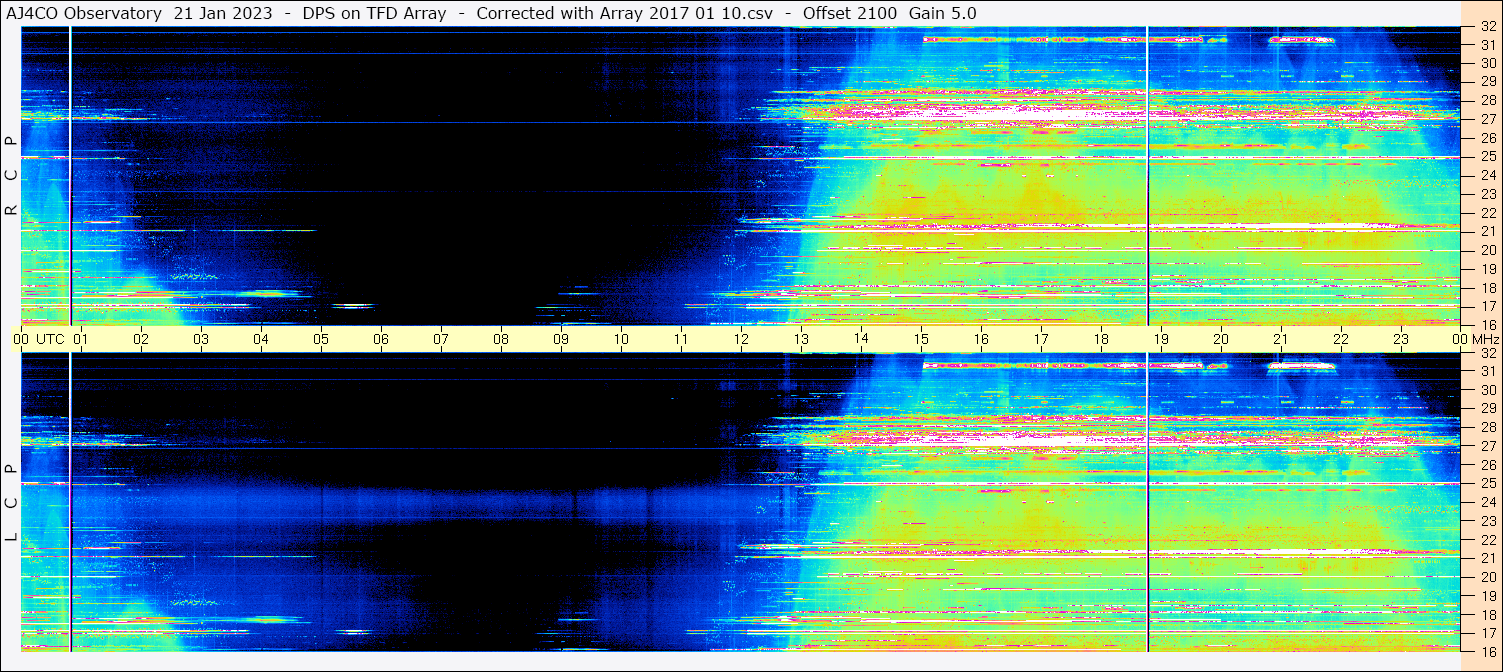Click the '26' MHz label of LCP panel
The width and height of the screenshot is (1503, 672).
[1488, 465]
